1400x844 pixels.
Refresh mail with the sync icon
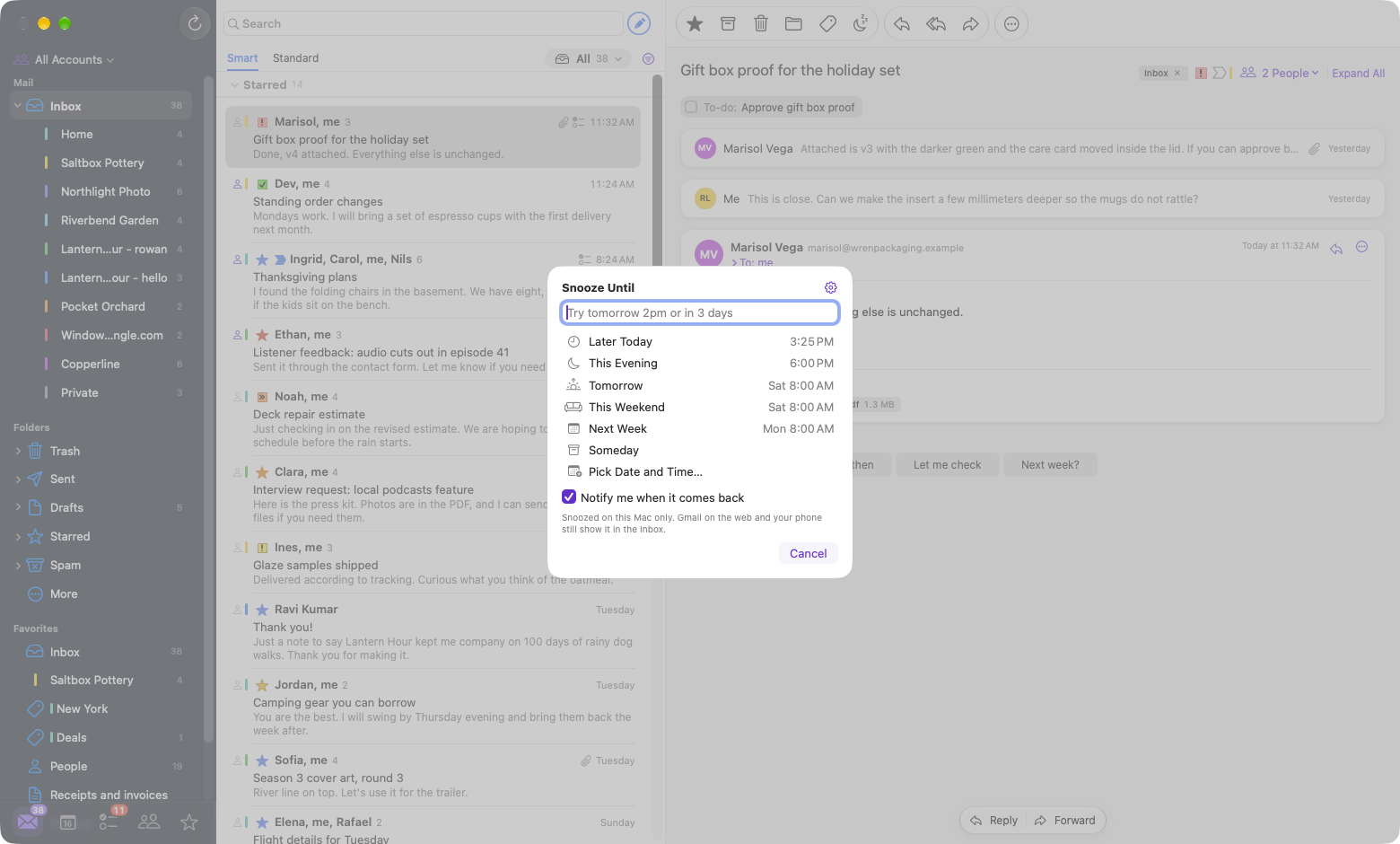pos(195,23)
